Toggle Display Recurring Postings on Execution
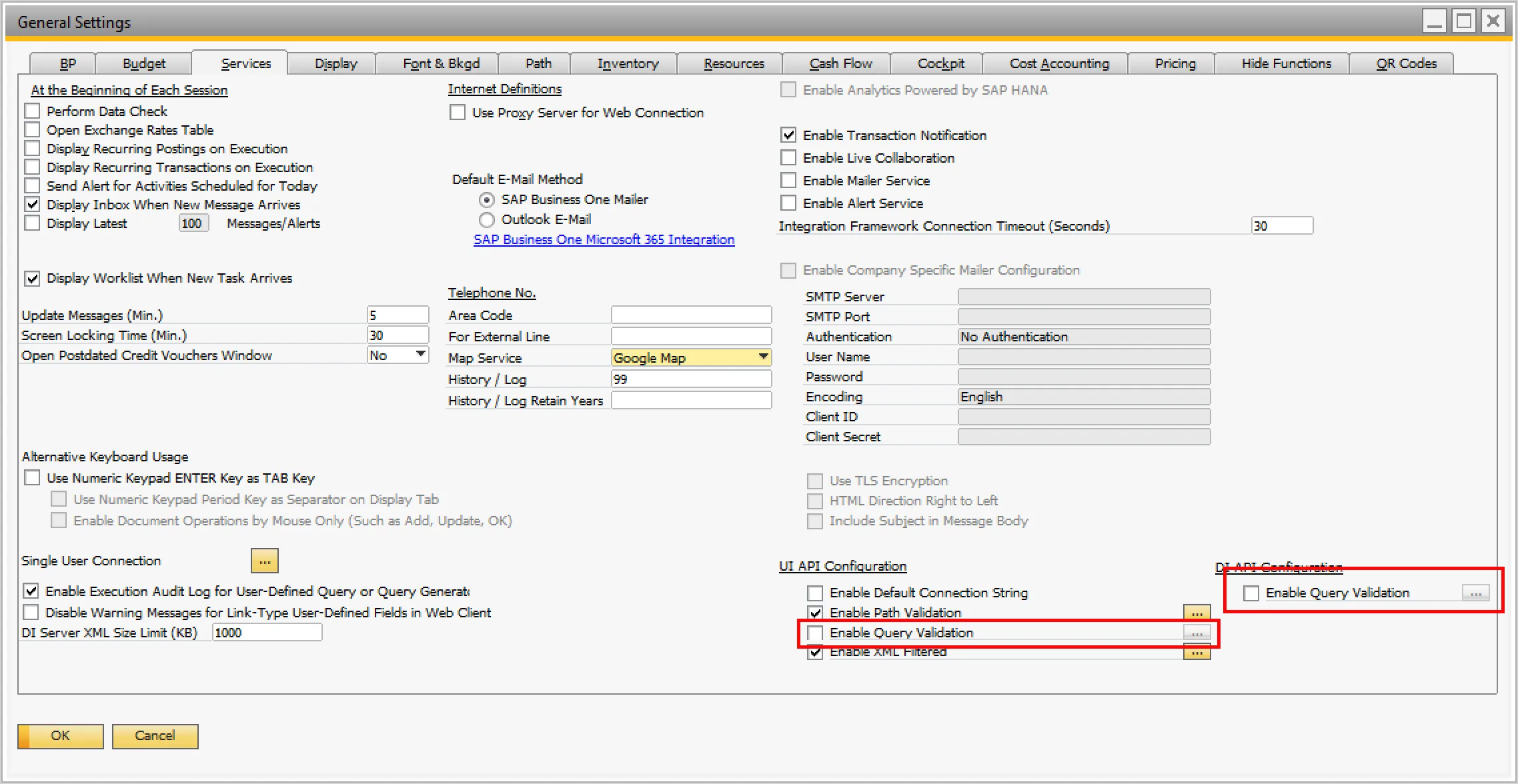Screen dimensions: 1518x784 (32, 148)
